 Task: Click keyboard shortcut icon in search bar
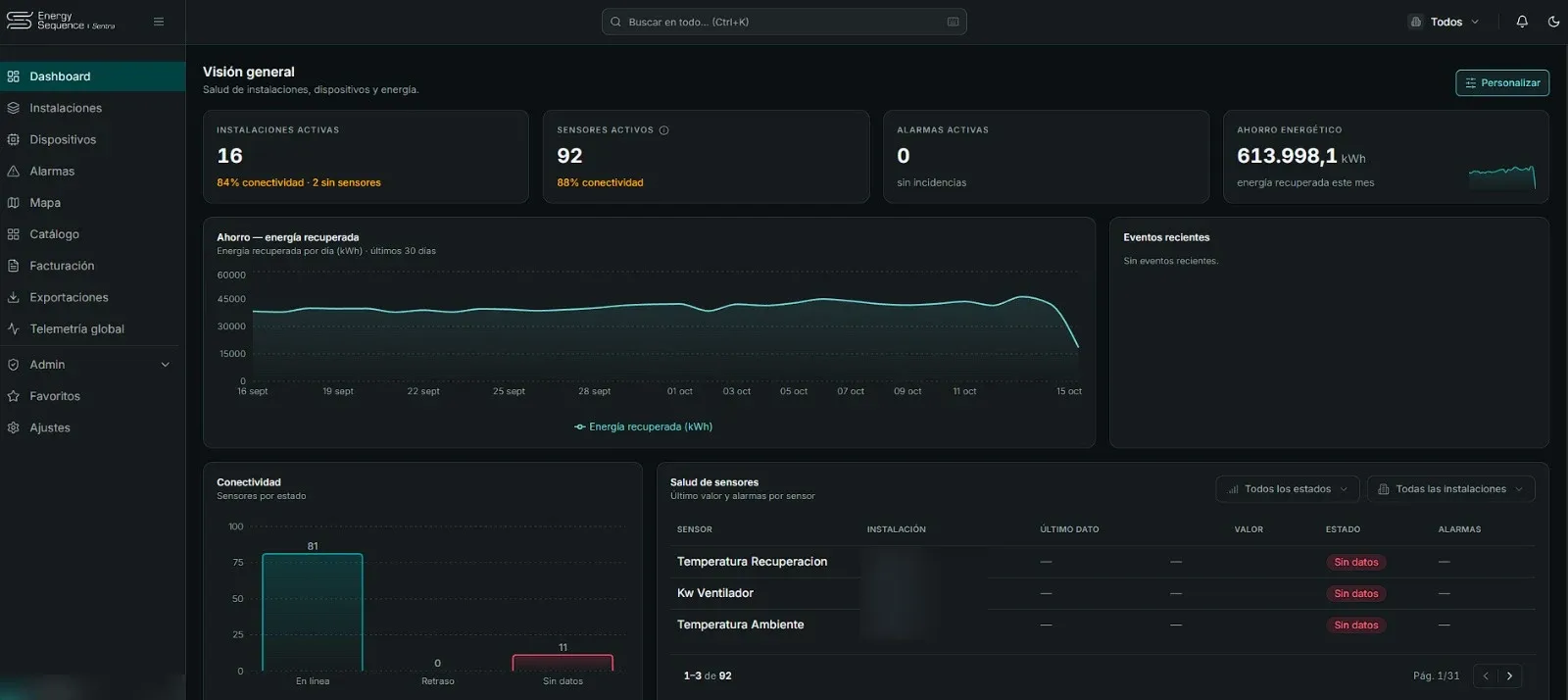pos(953,22)
